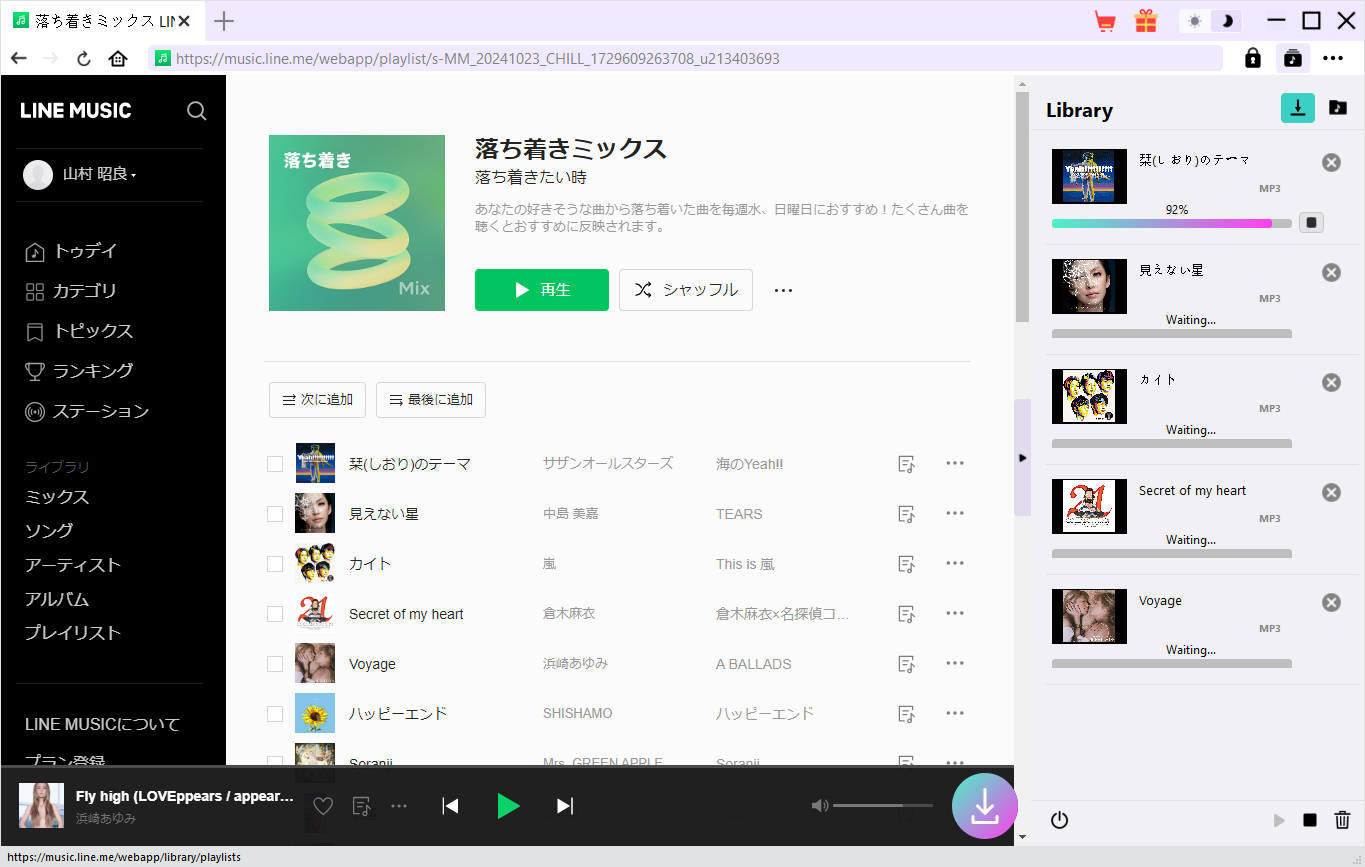Image resolution: width=1365 pixels, height=867 pixels.
Task: Mute with the speaker volume icon
Action: (x=820, y=806)
